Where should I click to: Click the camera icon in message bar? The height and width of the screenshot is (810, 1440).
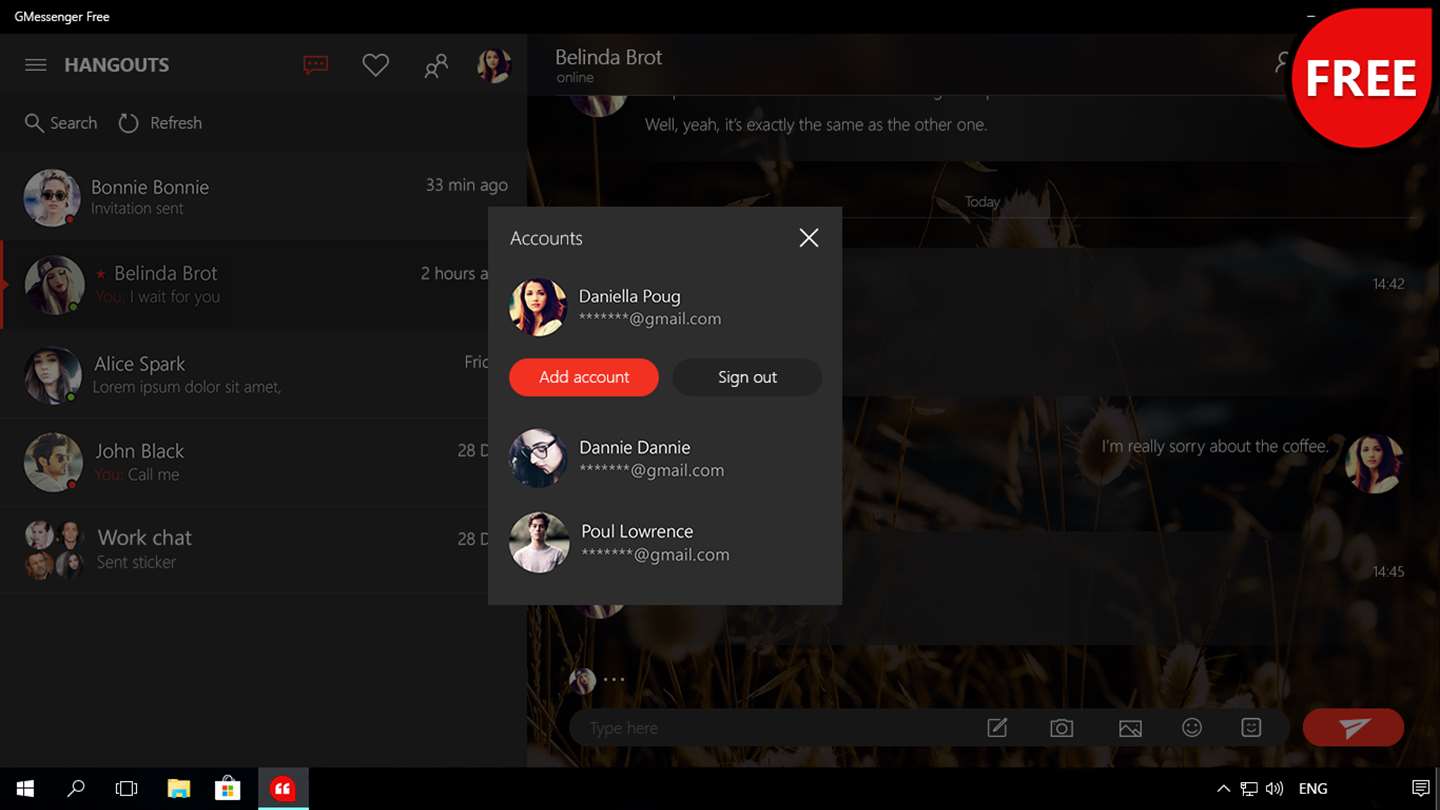(1062, 728)
